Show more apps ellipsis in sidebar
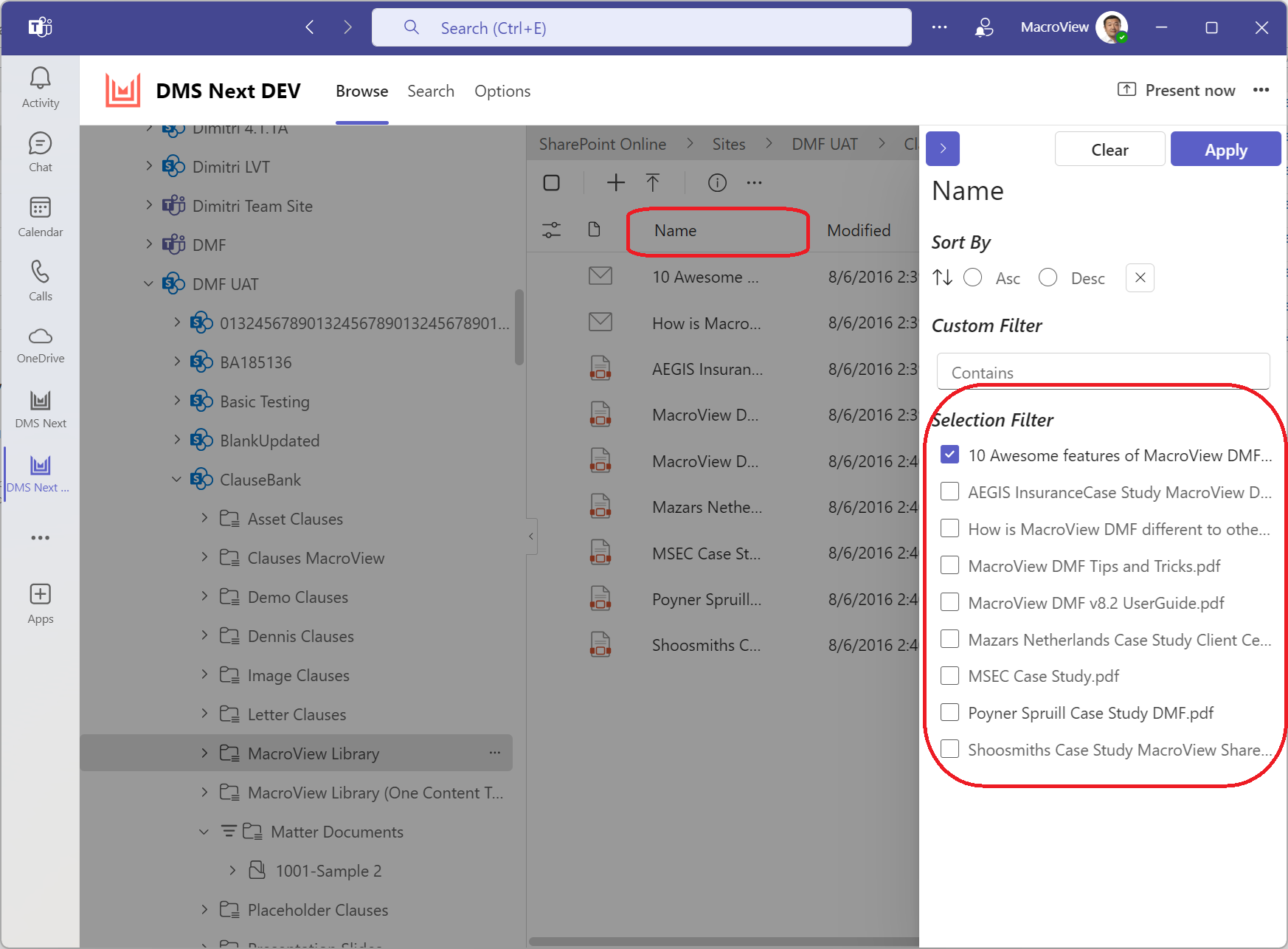The image size is (1288, 949). 41,538
